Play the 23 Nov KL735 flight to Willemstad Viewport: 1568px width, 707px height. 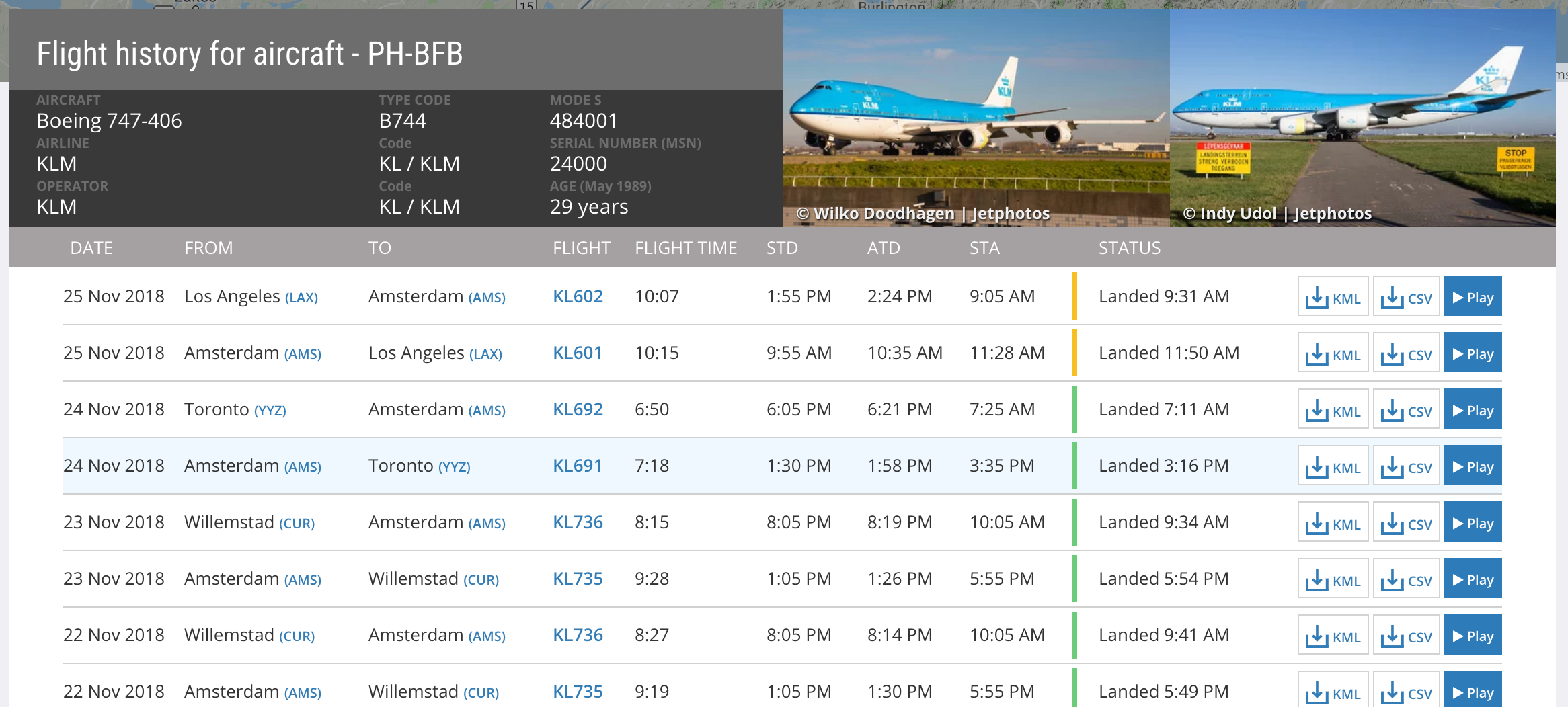pos(1473,579)
